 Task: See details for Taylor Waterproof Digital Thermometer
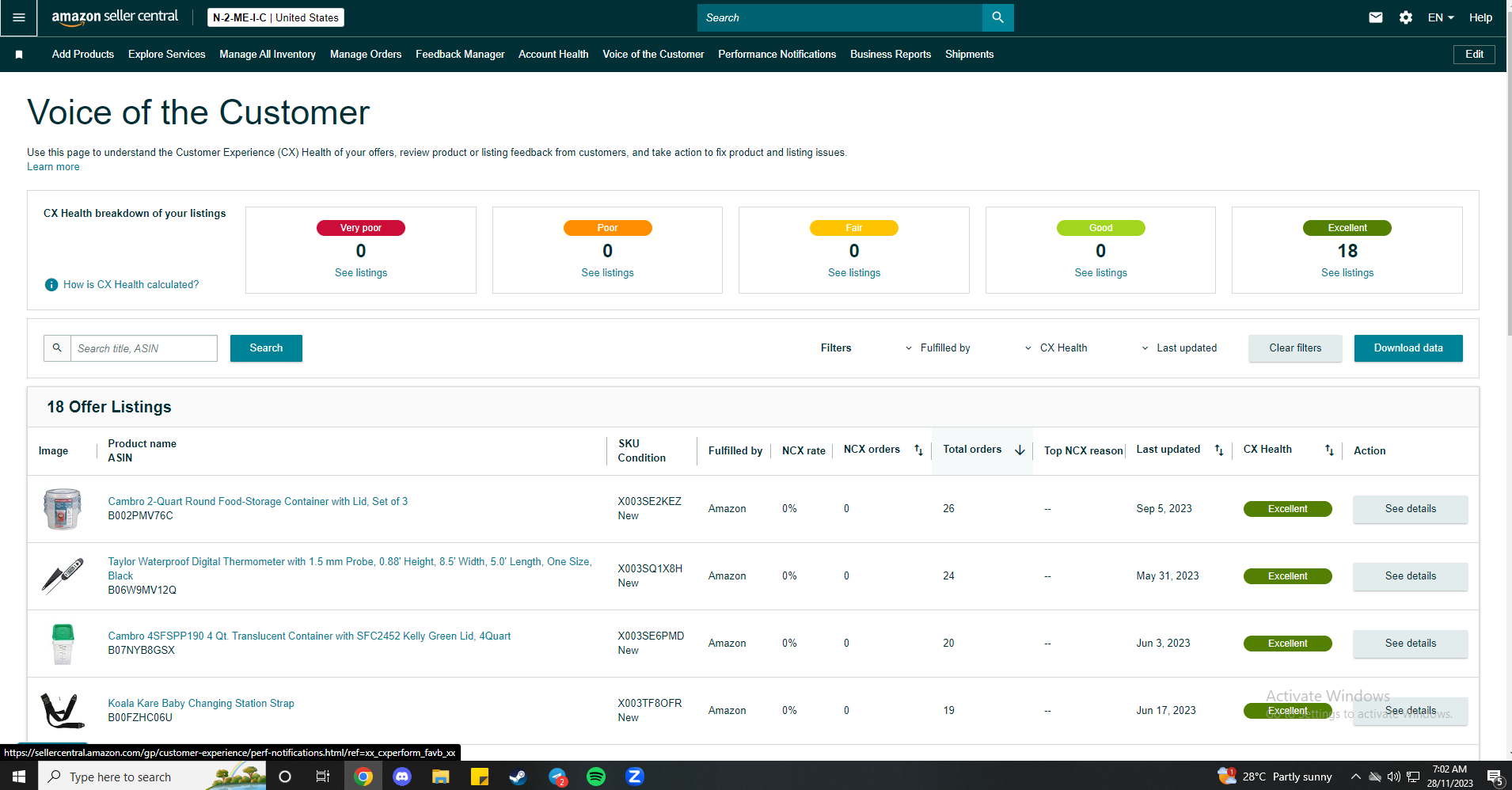click(1410, 576)
